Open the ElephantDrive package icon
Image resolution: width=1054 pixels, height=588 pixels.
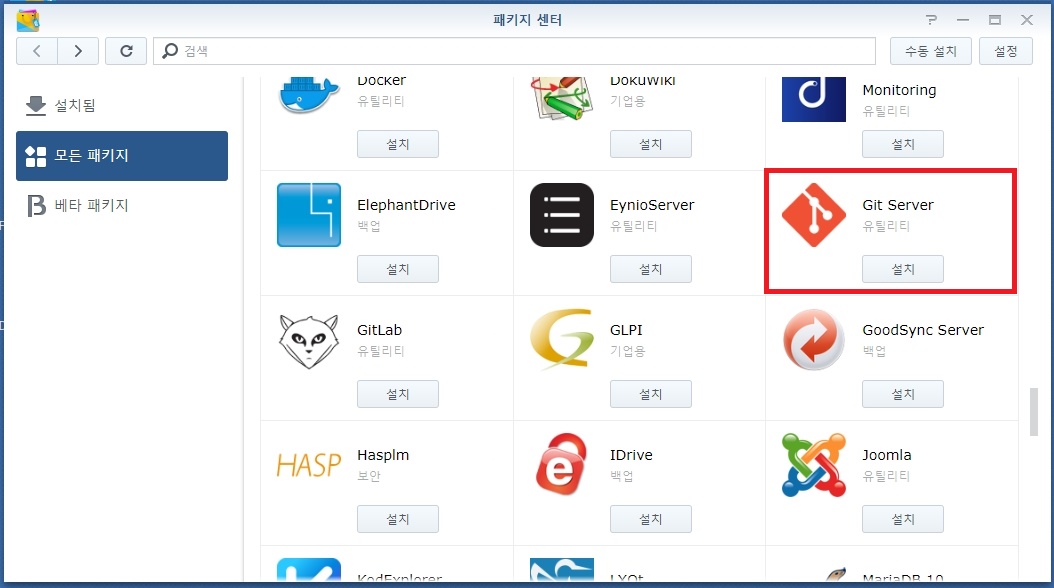(x=309, y=215)
